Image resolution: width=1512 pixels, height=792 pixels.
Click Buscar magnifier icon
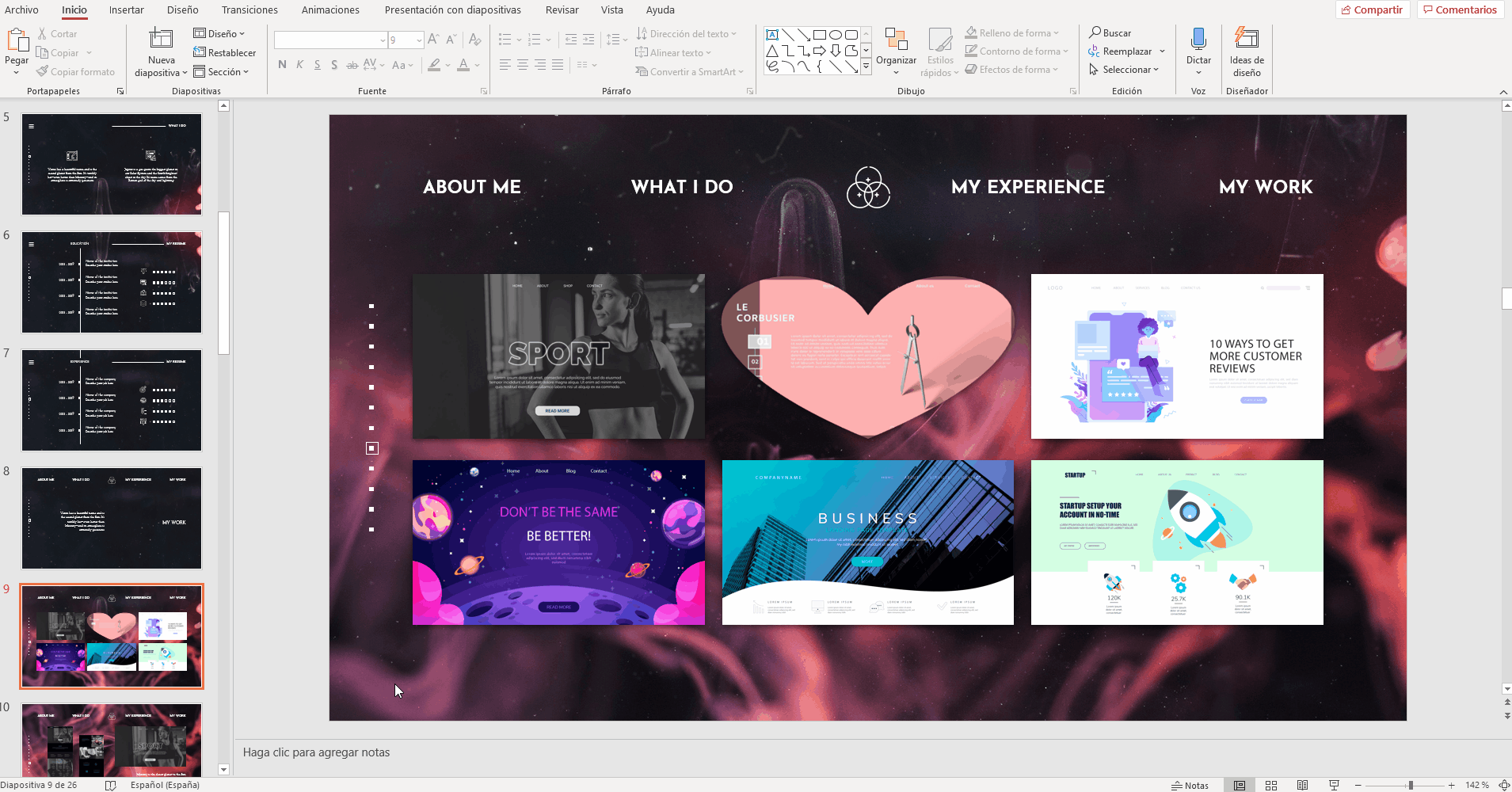click(x=1095, y=32)
